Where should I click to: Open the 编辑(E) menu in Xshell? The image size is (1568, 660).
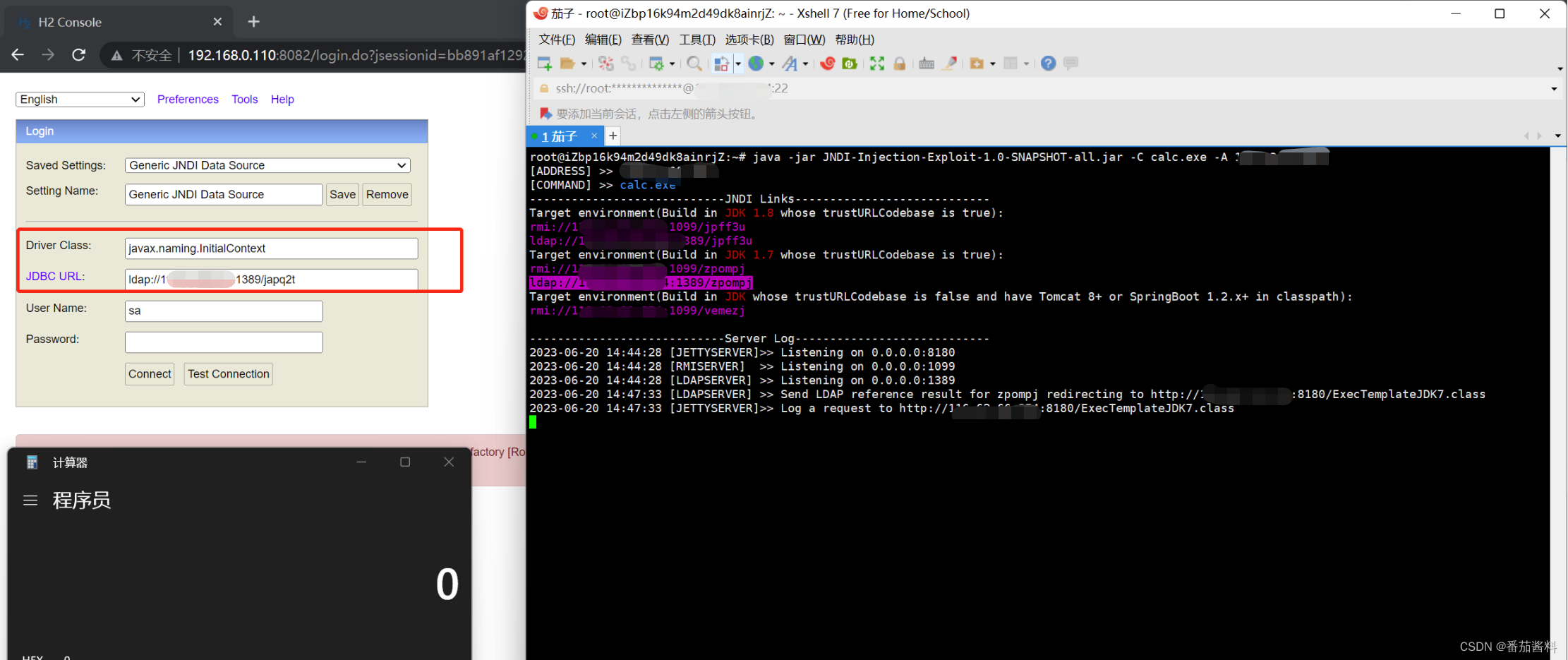tap(603, 40)
